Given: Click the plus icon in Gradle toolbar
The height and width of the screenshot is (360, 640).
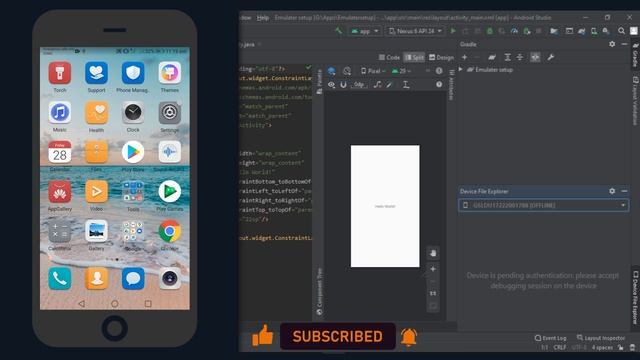Looking at the screenshot, I should point(464,58).
